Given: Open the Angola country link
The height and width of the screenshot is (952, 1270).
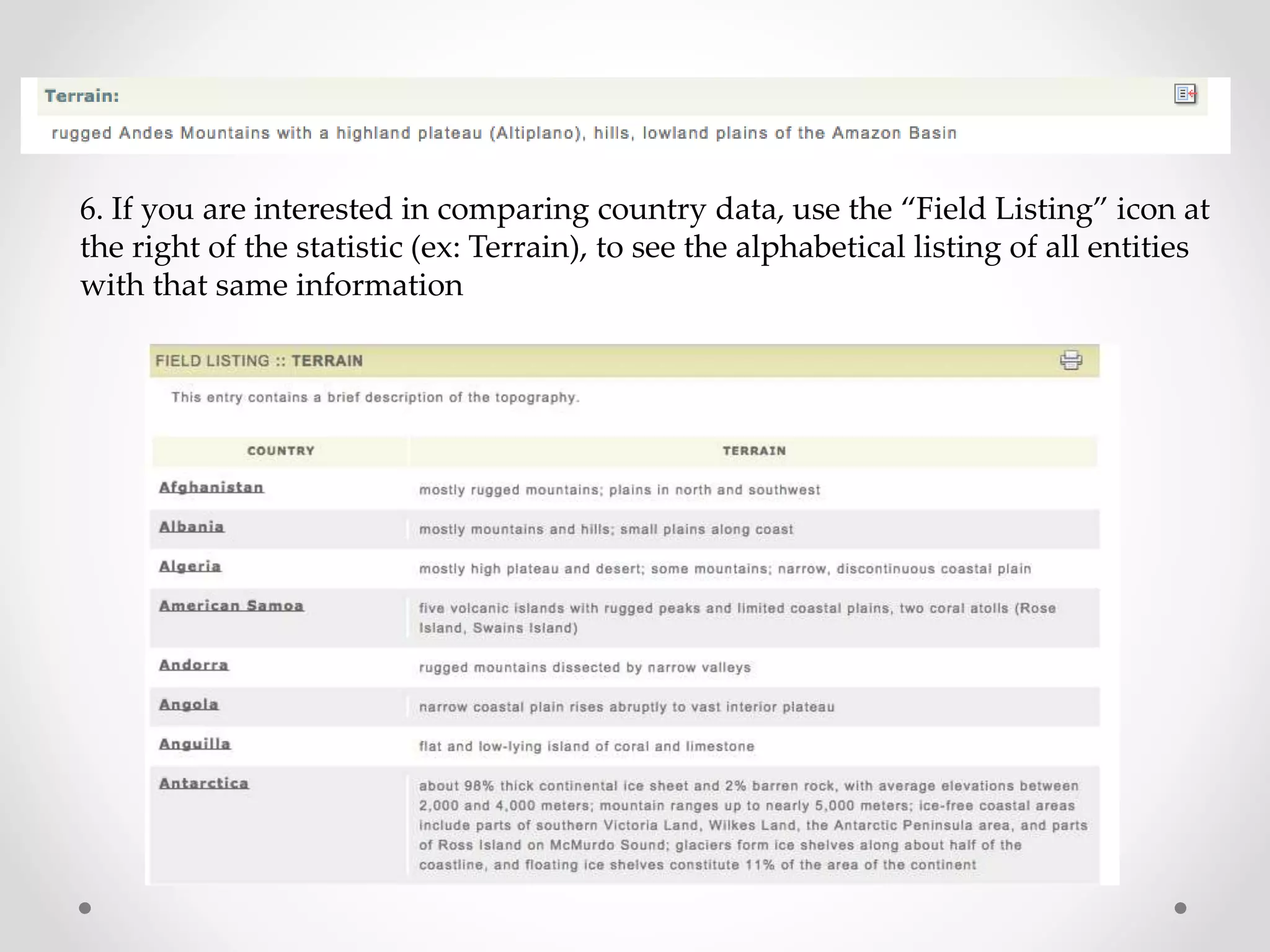Looking at the screenshot, I should [x=189, y=705].
